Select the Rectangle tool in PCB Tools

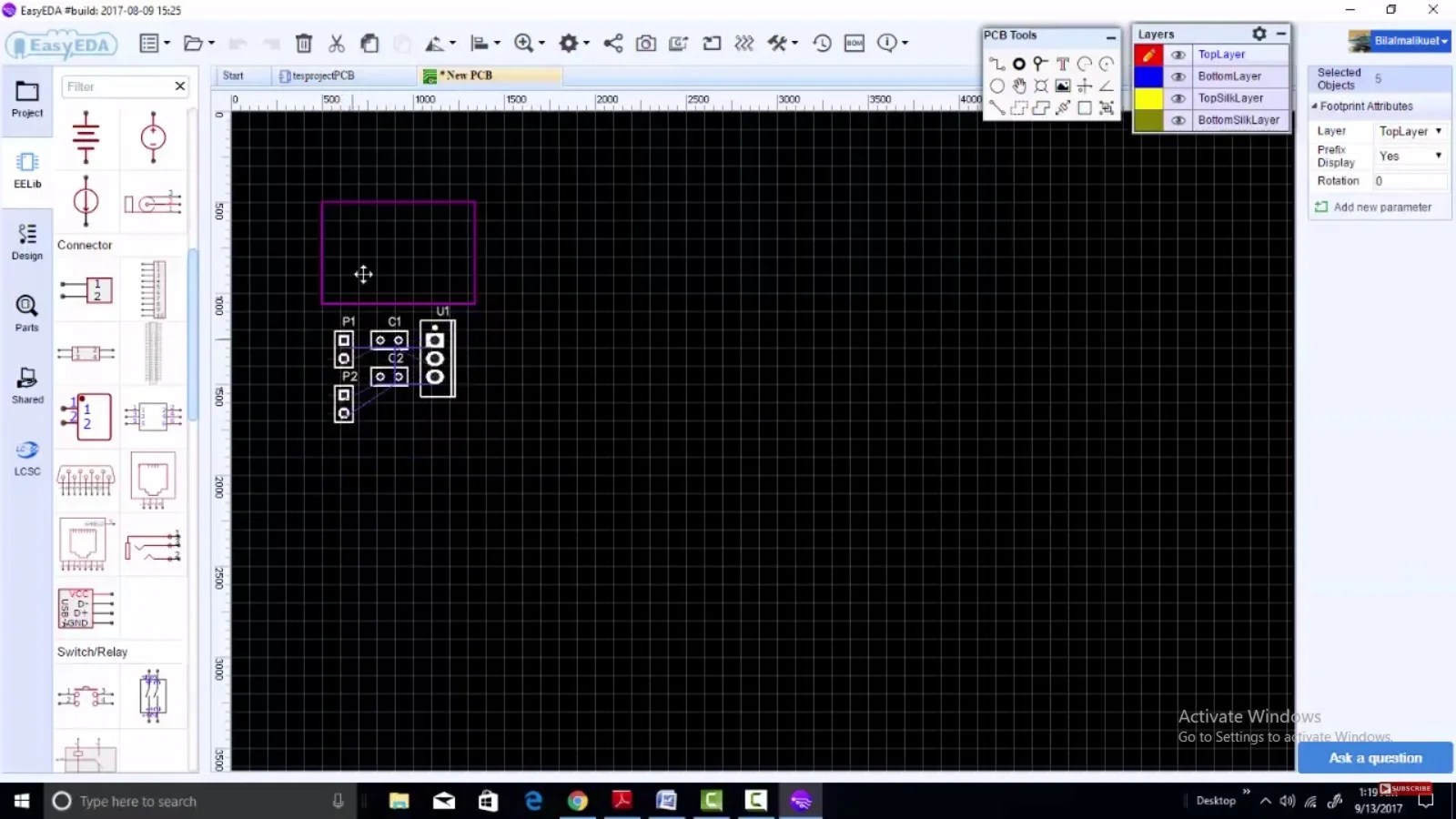tap(1084, 107)
